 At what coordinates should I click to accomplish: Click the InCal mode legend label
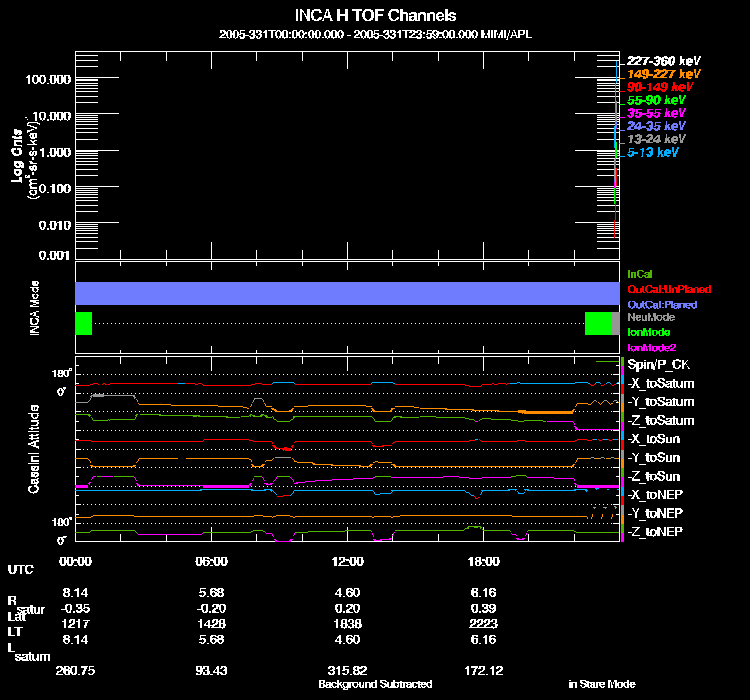pos(639,274)
